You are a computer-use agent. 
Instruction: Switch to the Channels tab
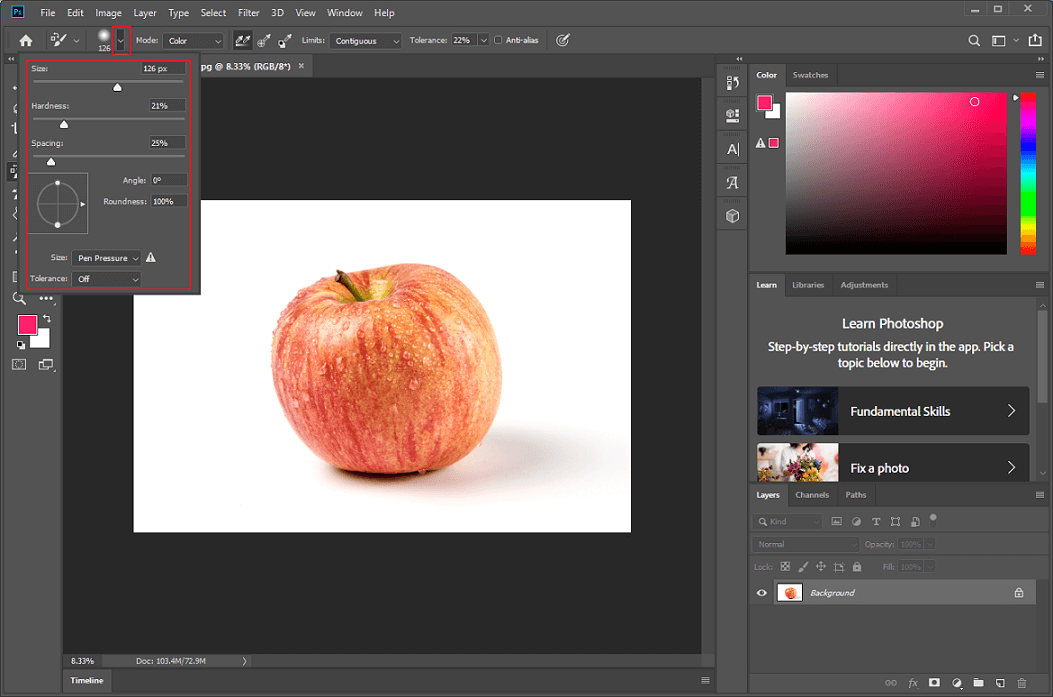[x=812, y=495]
